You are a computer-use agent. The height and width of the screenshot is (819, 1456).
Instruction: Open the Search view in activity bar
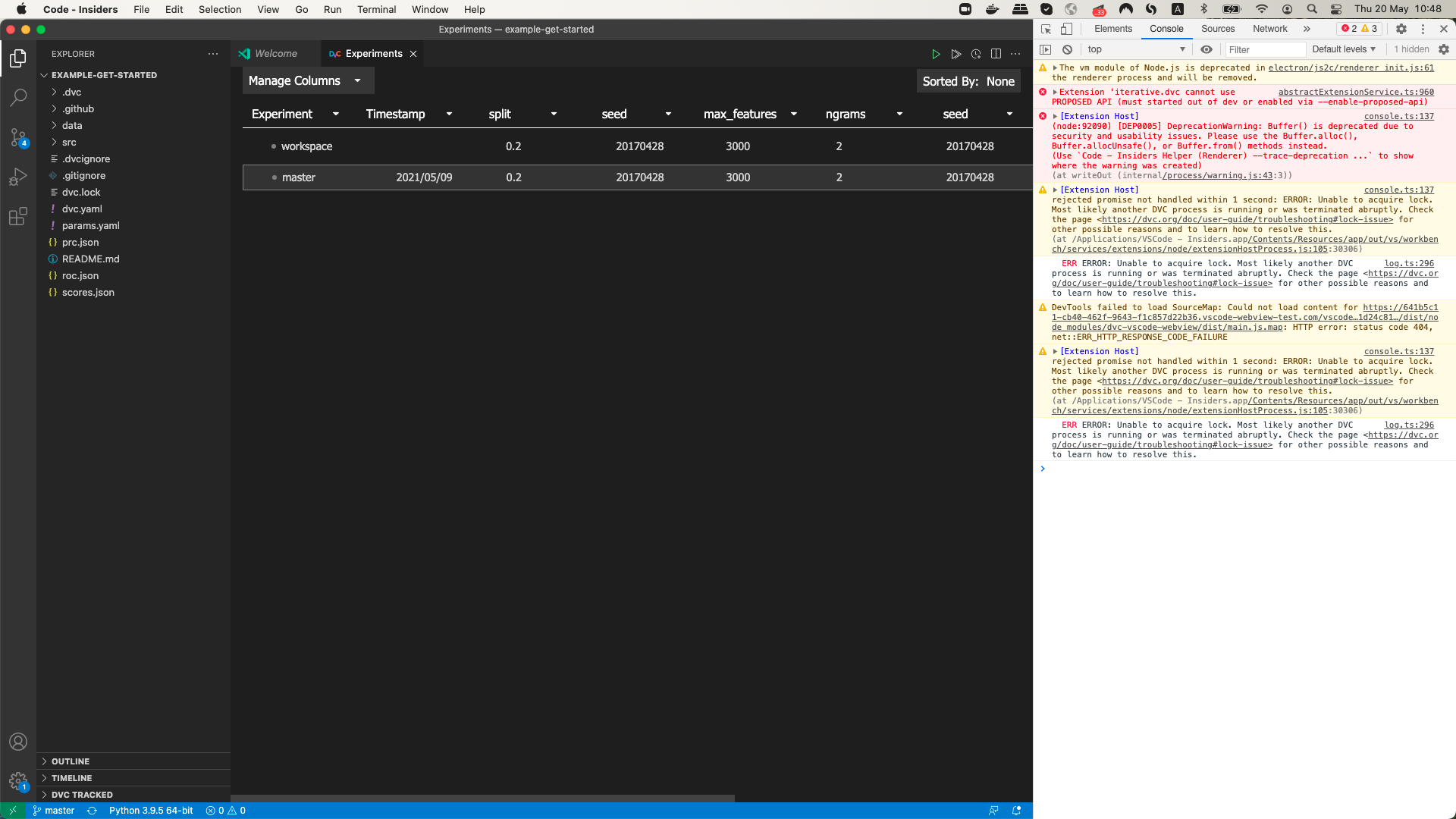[x=18, y=98]
